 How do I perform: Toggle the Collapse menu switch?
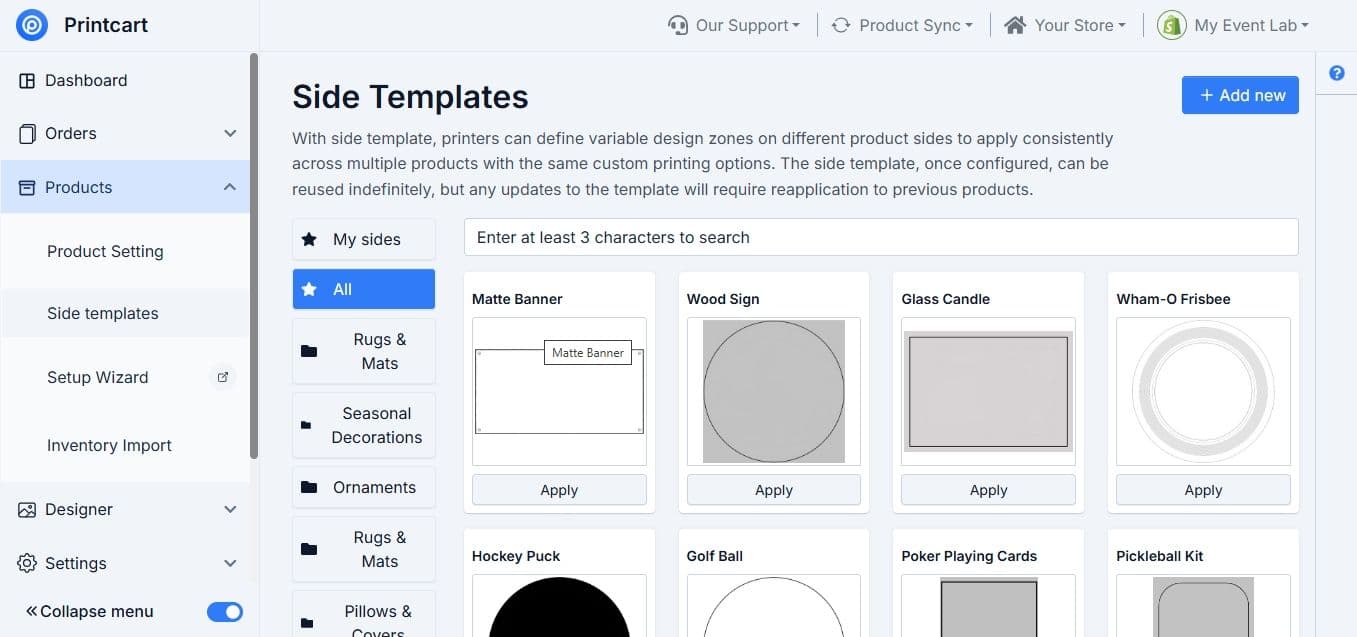(x=225, y=611)
